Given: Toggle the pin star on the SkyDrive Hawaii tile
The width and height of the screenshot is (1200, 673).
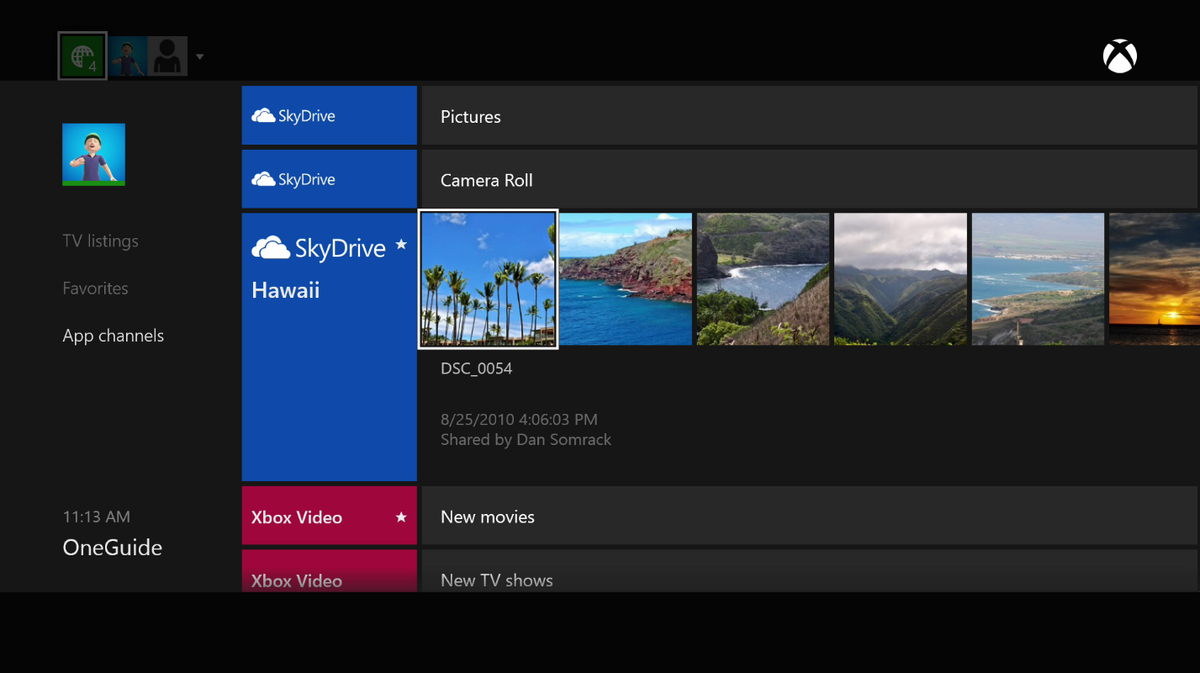Looking at the screenshot, I should click(x=401, y=244).
